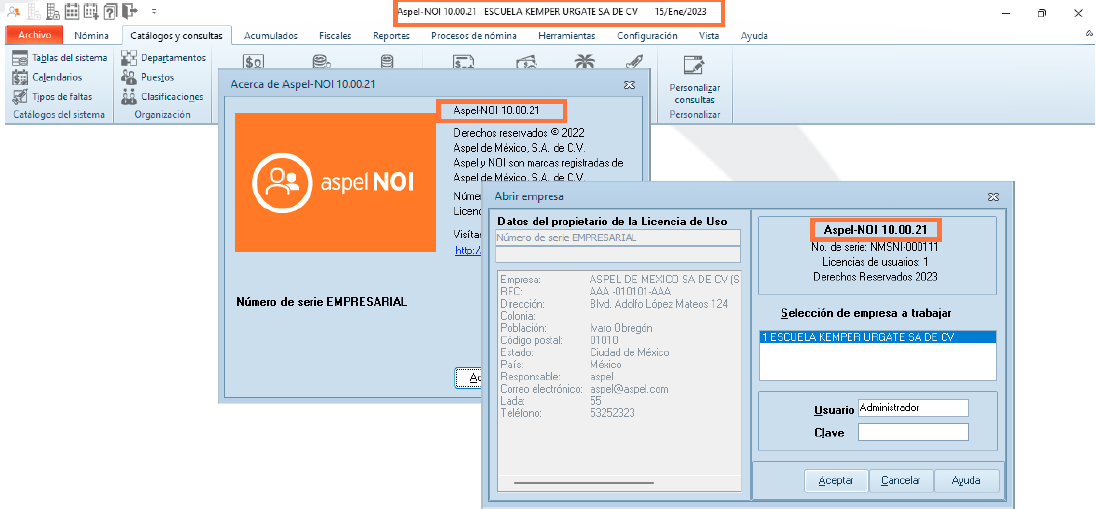Open Puestos in Organización group
This screenshot has width=1096, height=509.
[x=147, y=77]
